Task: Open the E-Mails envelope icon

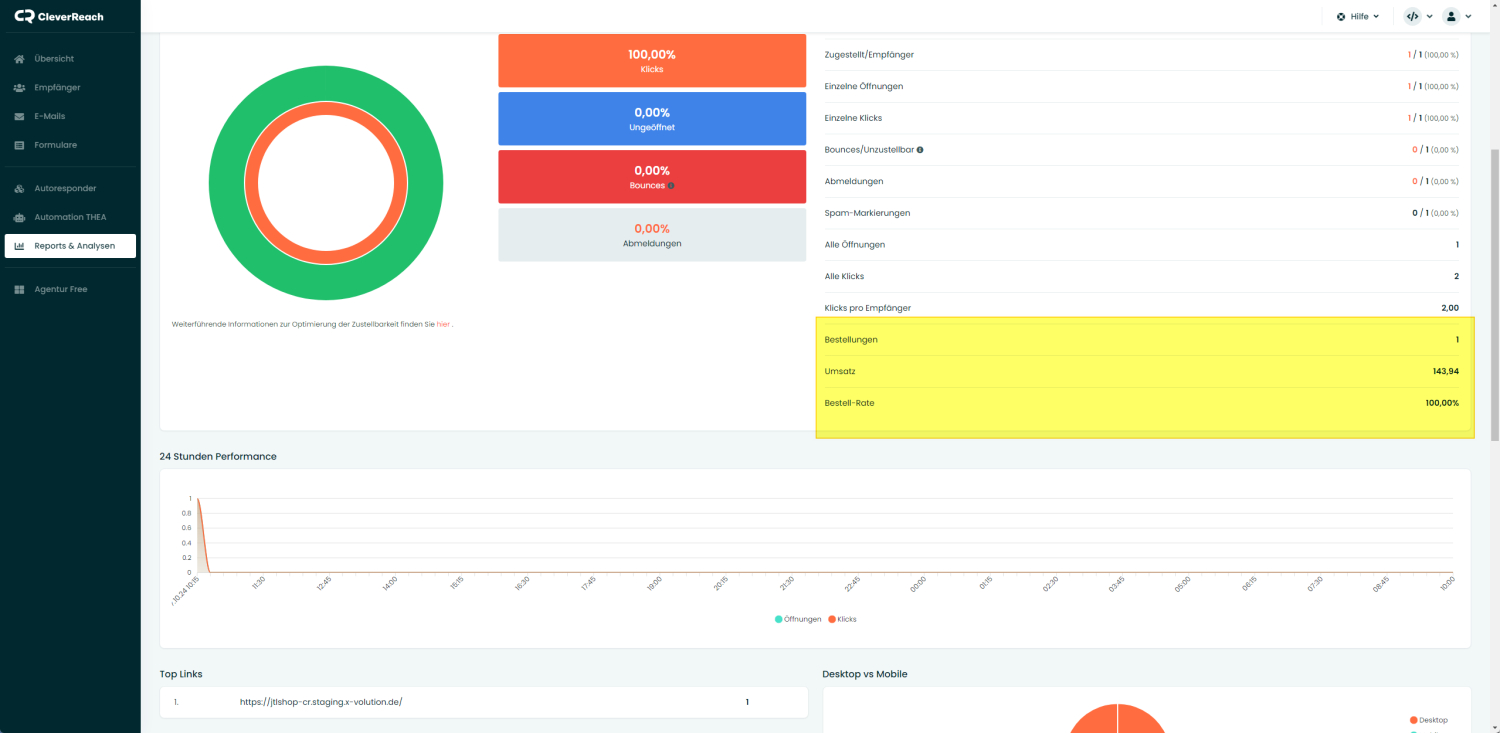Action: coord(18,116)
